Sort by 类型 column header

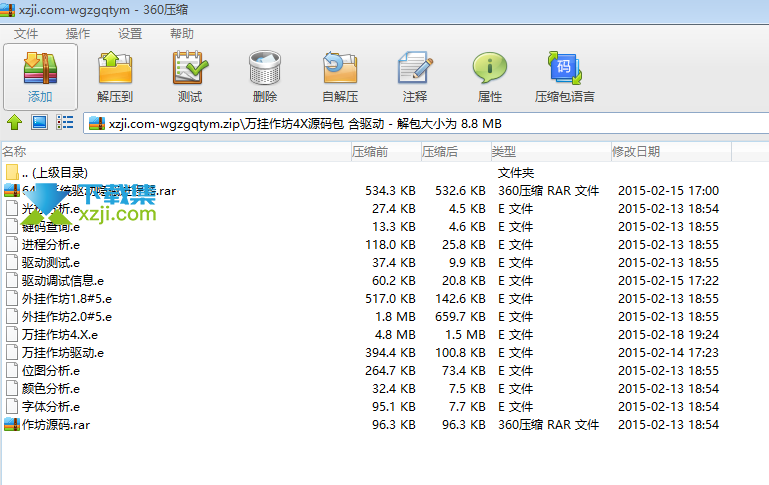click(x=551, y=152)
